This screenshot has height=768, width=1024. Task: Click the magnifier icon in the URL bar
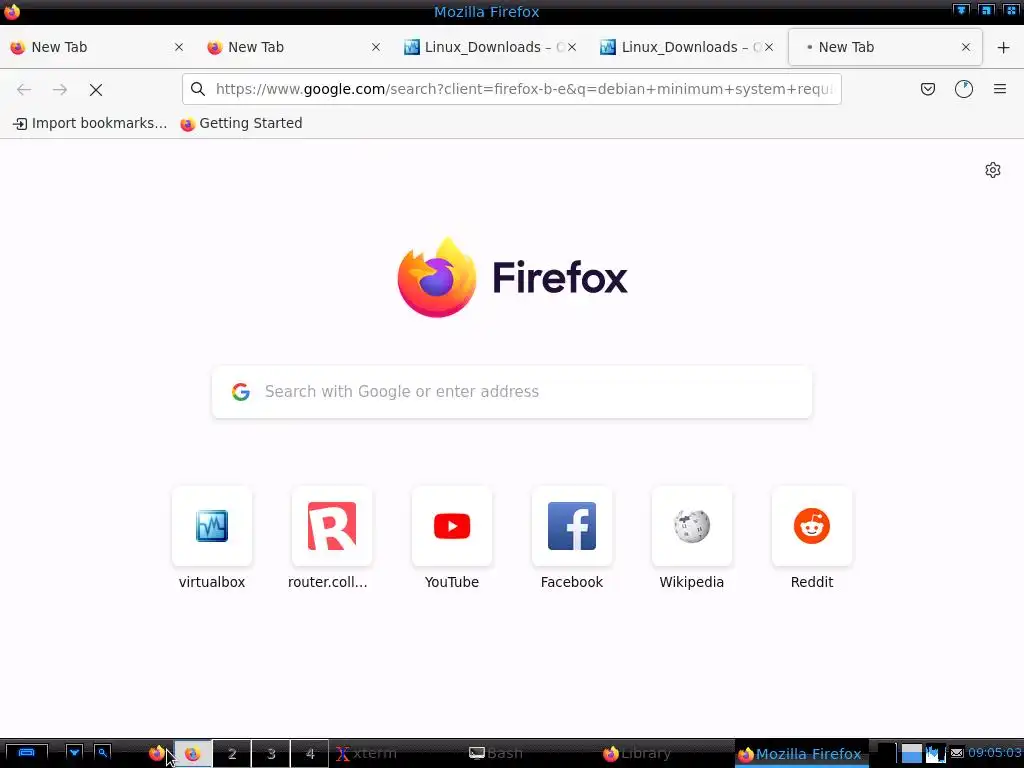pyautogui.click(x=198, y=89)
